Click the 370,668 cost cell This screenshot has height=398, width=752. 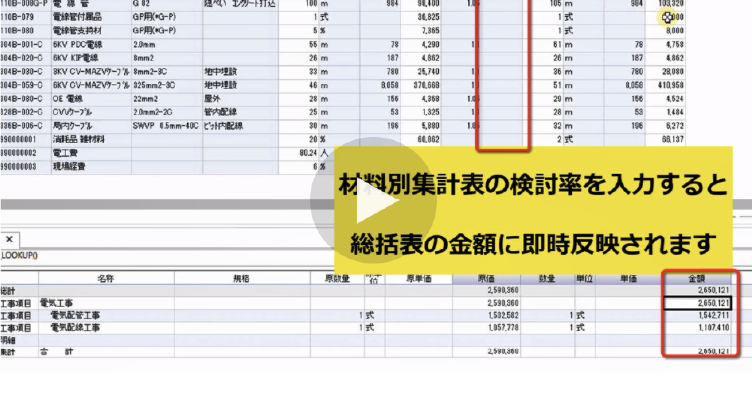click(x=421, y=85)
